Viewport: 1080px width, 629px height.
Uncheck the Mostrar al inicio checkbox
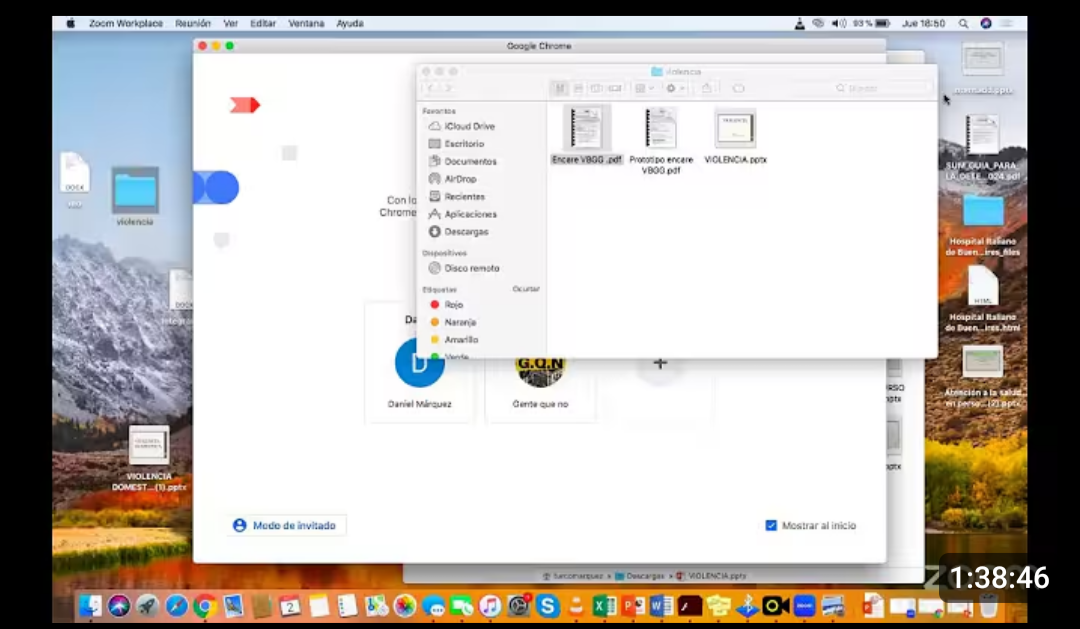click(771, 526)
